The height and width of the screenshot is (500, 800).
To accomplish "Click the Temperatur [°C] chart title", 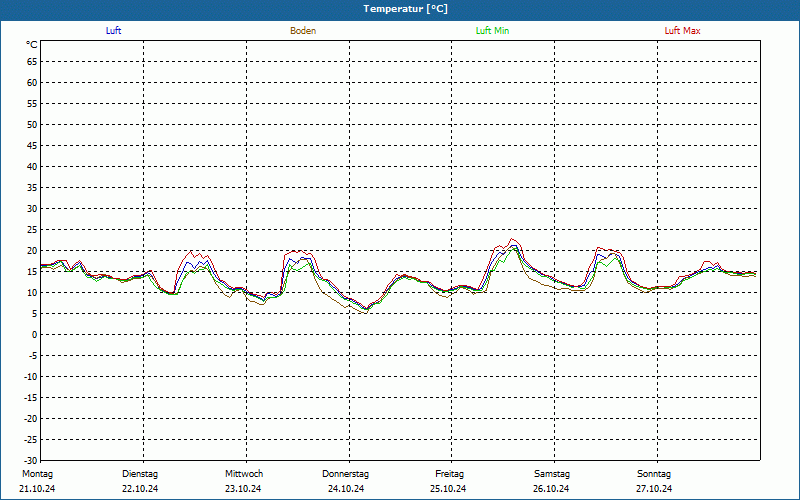I will (406, 9).
